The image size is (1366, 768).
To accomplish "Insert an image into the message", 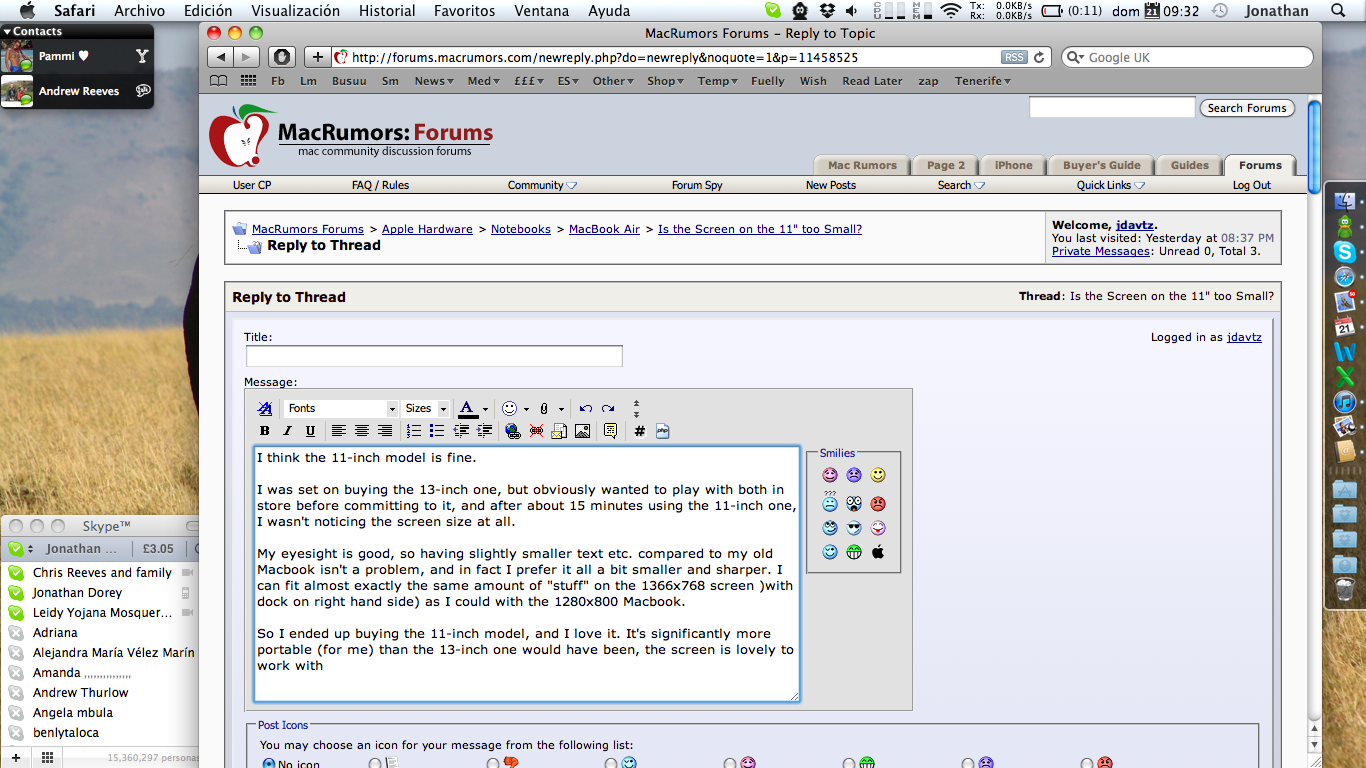I will pos(582,431).
